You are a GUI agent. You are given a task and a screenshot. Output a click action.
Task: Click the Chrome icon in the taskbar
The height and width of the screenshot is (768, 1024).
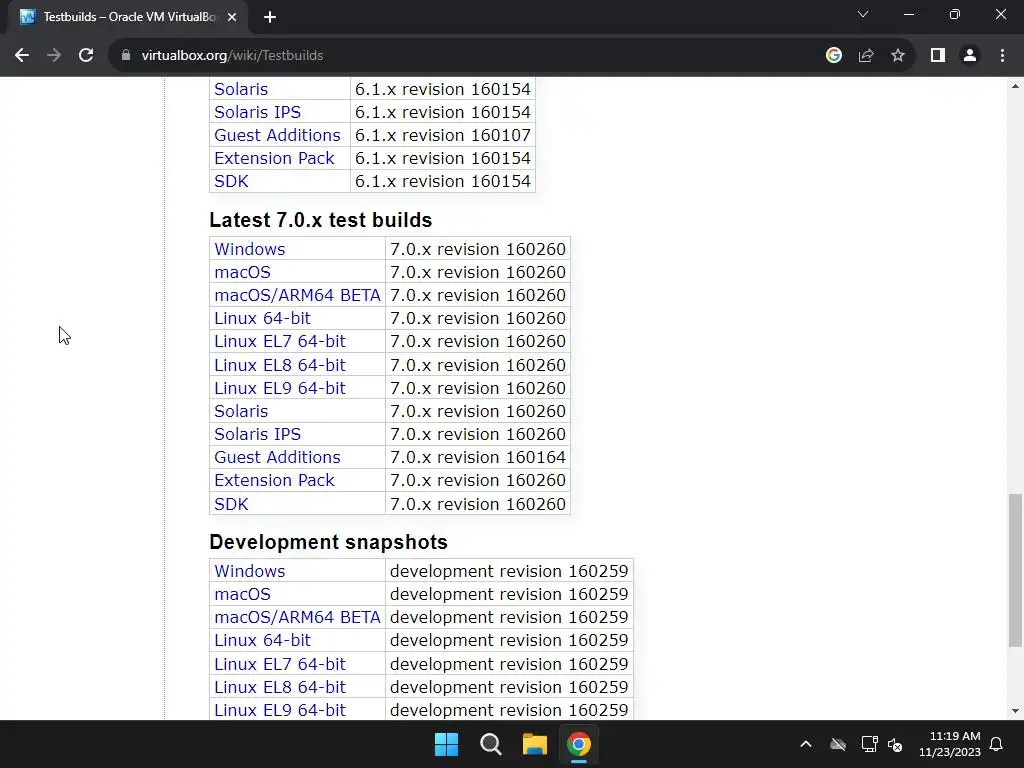pos(579,744)
